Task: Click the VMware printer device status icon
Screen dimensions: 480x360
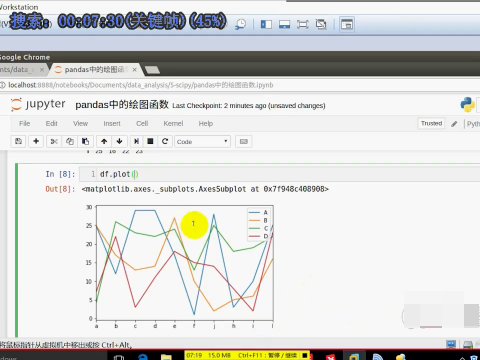Action: (468, 344)
